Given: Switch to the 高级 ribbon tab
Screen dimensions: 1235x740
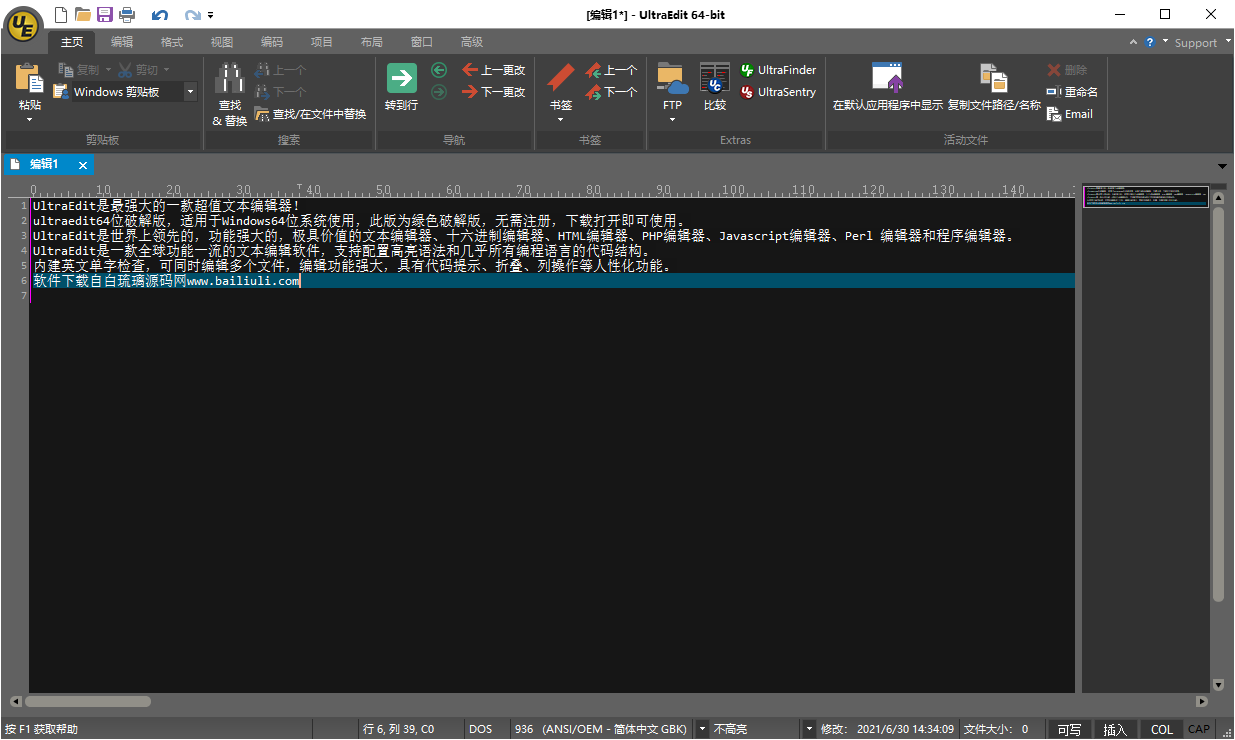Looking at the screenshot, I should (x=472, y=42).
